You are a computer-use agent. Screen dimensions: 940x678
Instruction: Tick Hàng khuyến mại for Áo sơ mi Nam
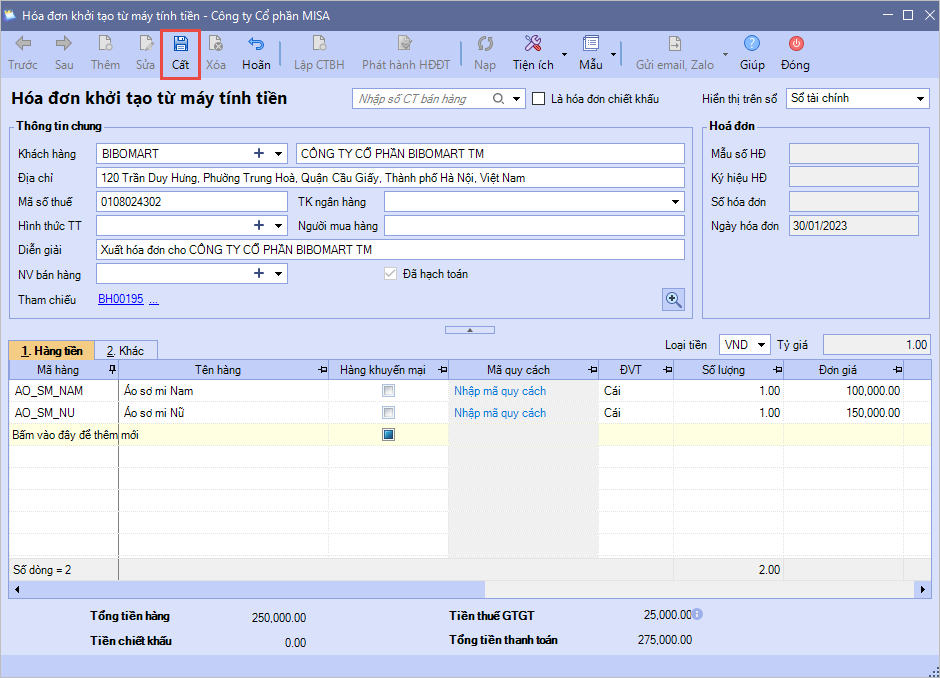pos(388,391)
